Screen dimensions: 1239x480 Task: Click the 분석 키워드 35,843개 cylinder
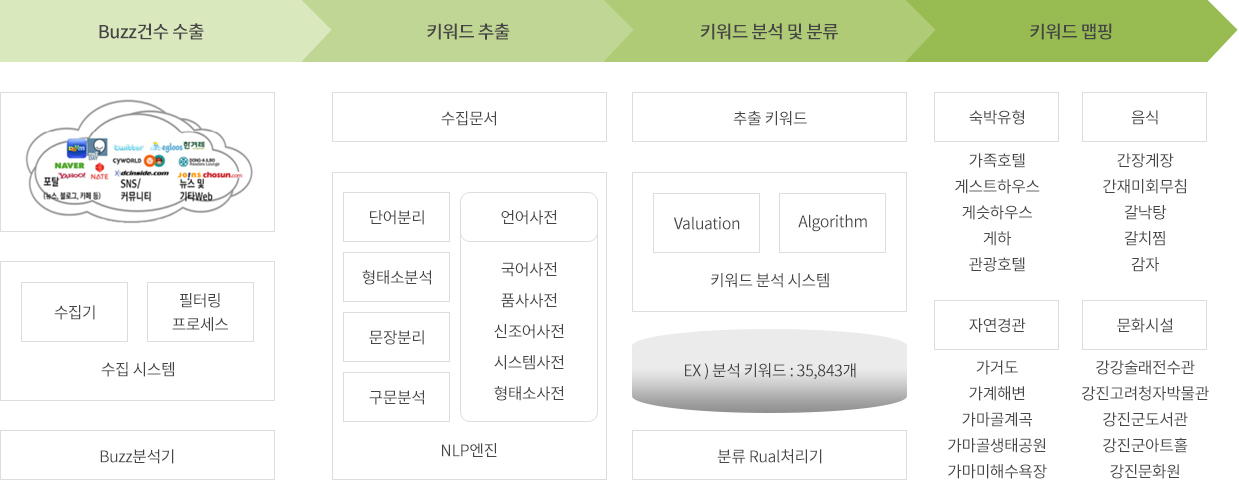point(769,370)
